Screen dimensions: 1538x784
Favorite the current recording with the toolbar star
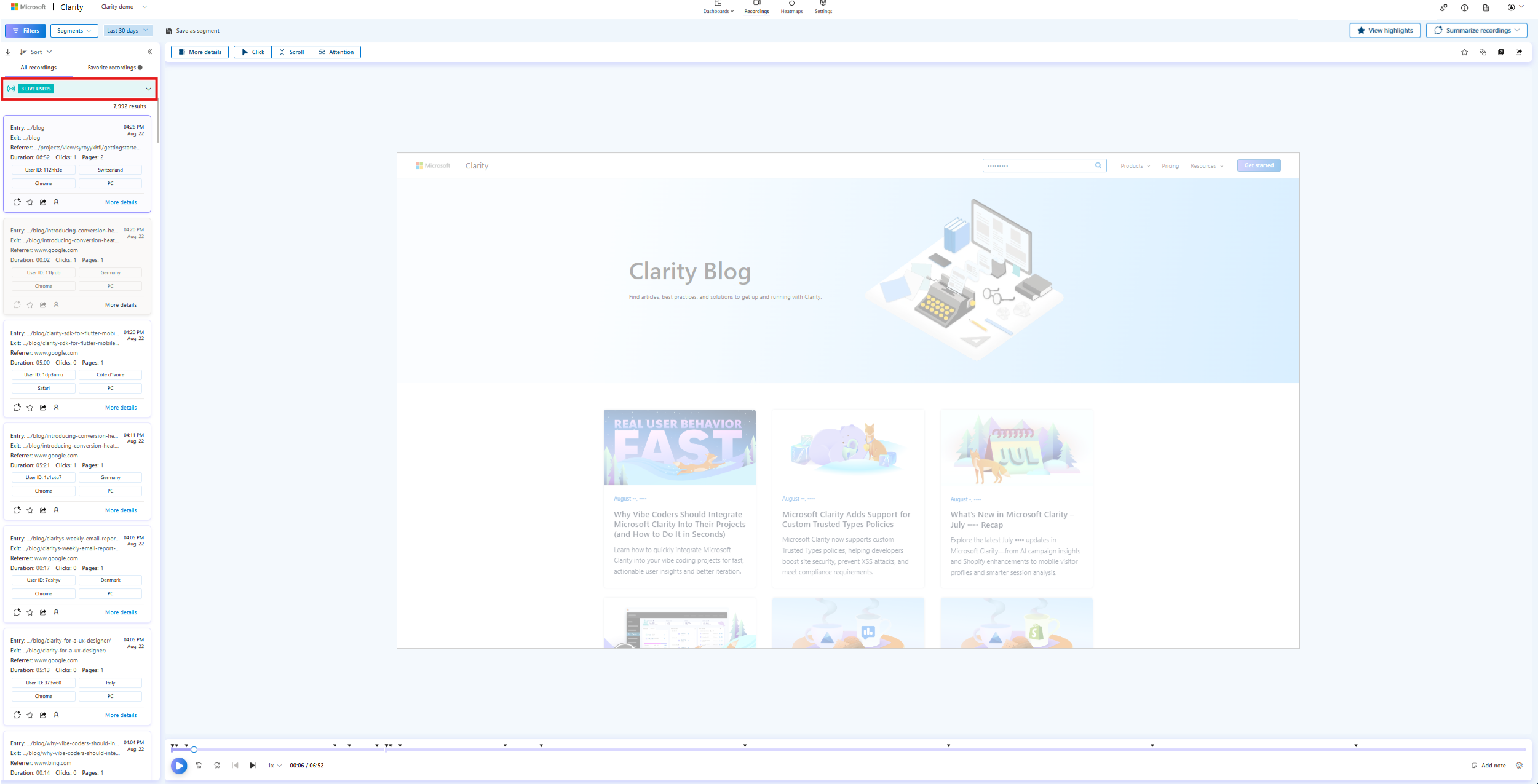[x=1465, y=52]
